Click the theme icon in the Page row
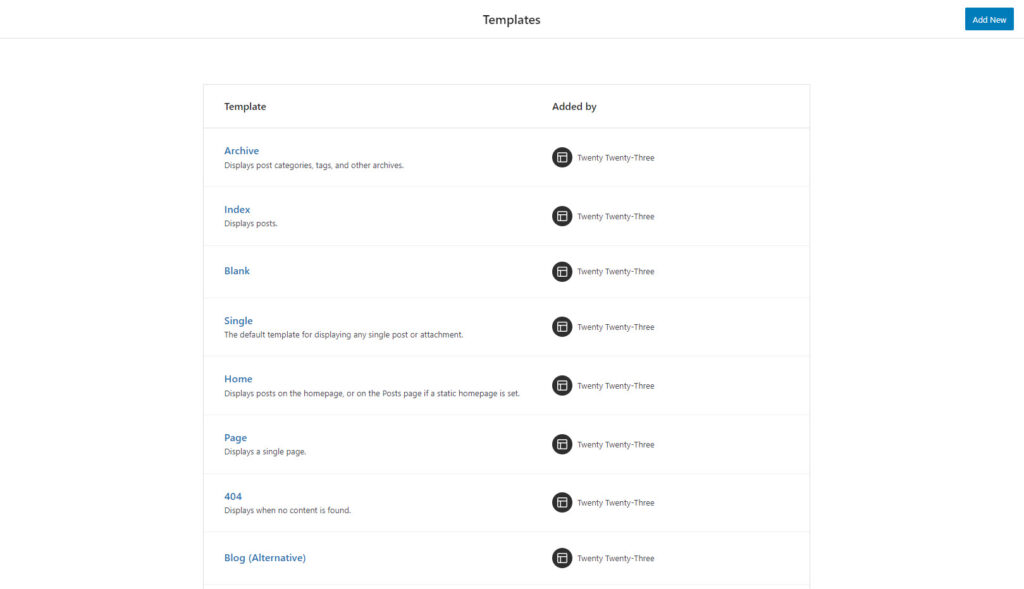Screen dimensions: 1024x589 click(562, 444)
